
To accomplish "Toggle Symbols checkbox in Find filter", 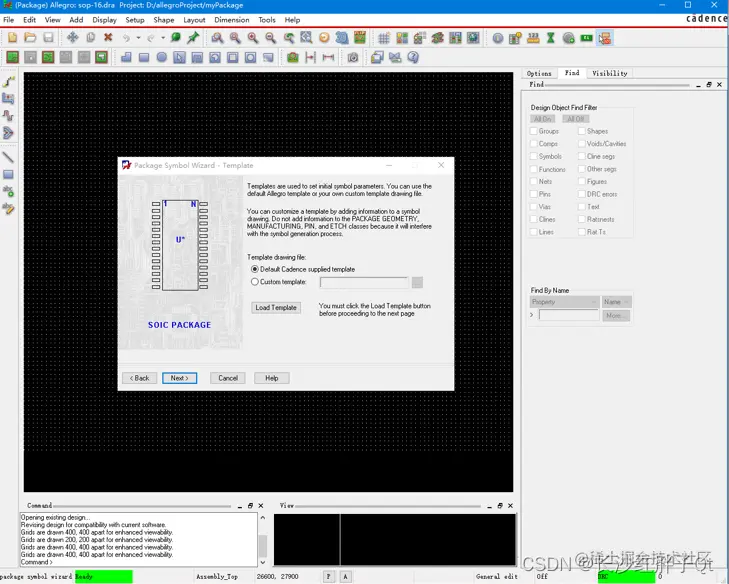I will tap(534, 156).
